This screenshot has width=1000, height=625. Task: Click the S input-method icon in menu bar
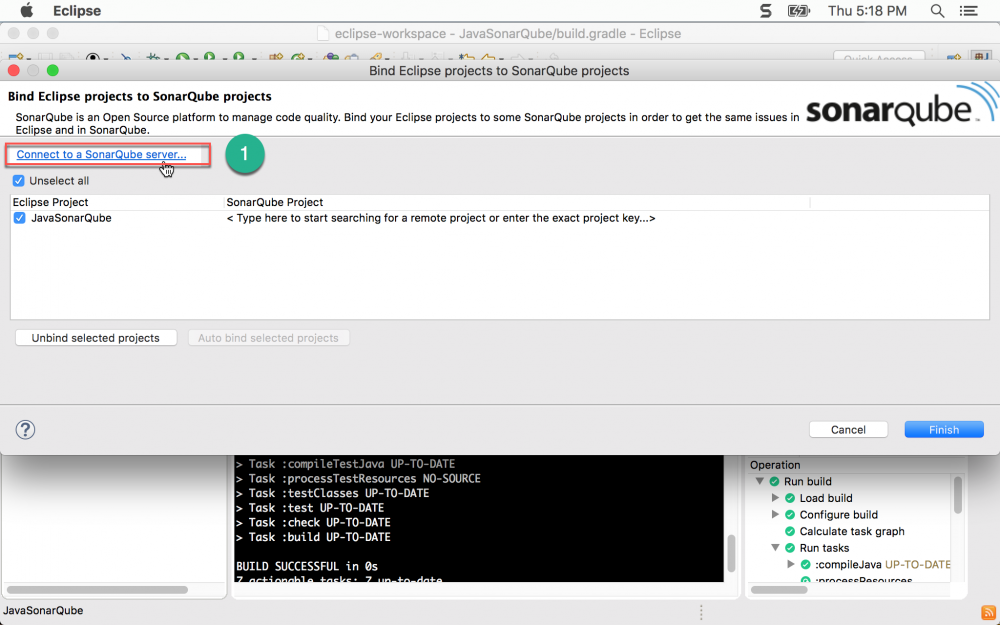click(x=765, y=11)
